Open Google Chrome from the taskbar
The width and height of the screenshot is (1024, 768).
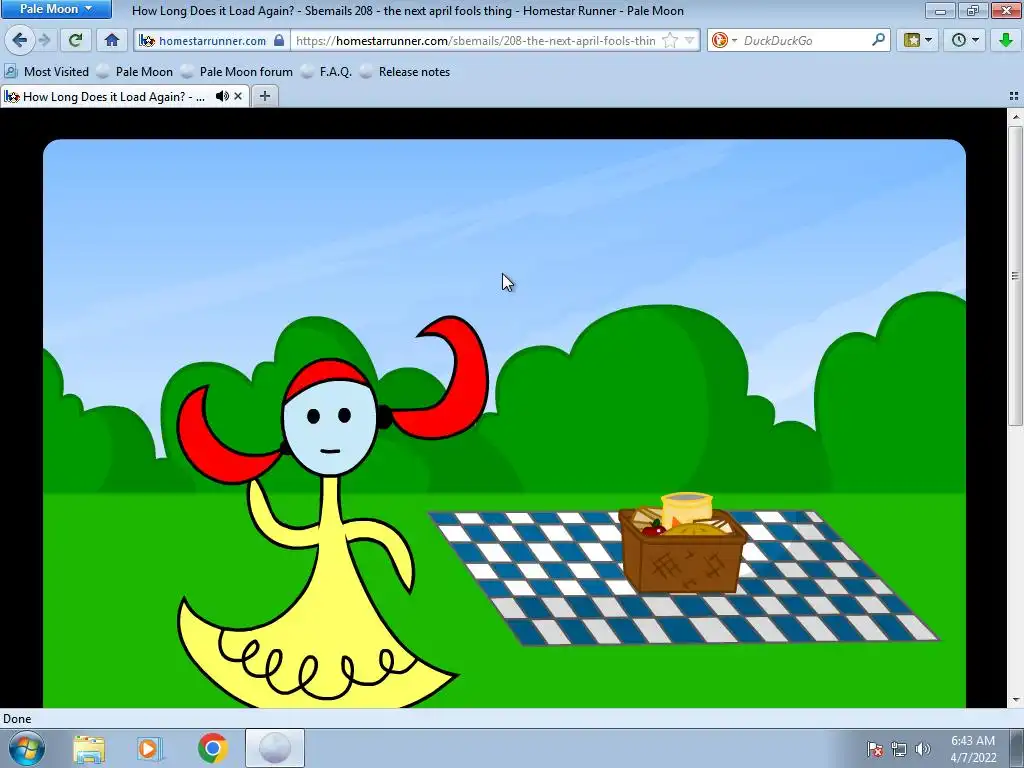click(212, 748)
